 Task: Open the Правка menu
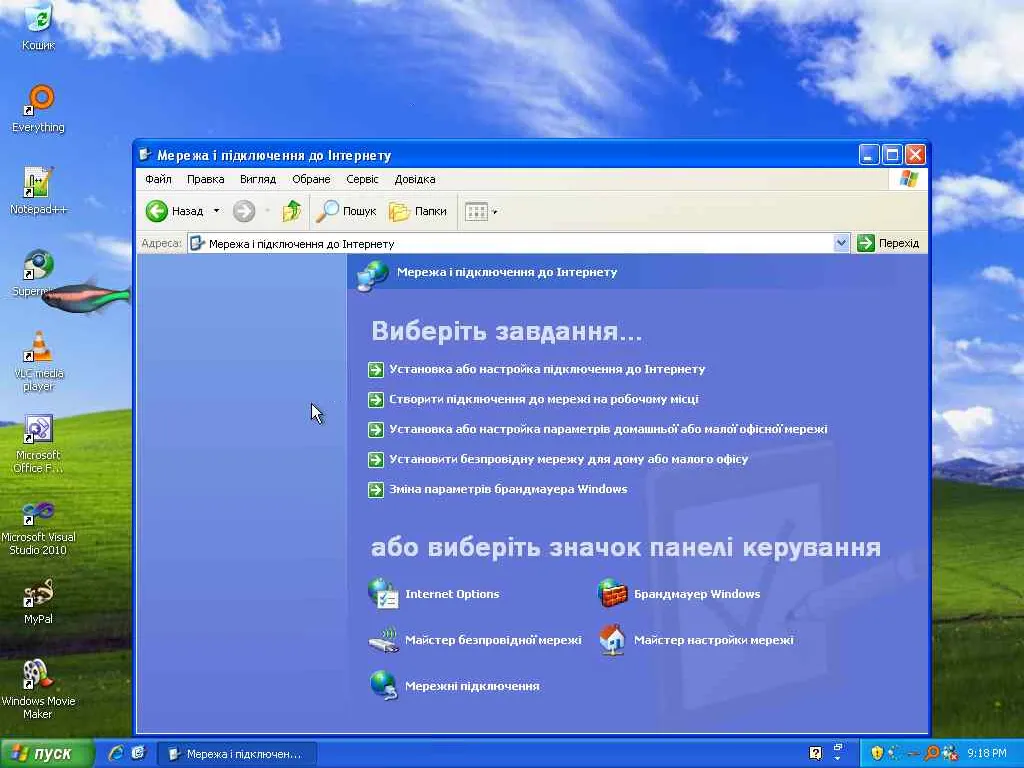point(206,179)
